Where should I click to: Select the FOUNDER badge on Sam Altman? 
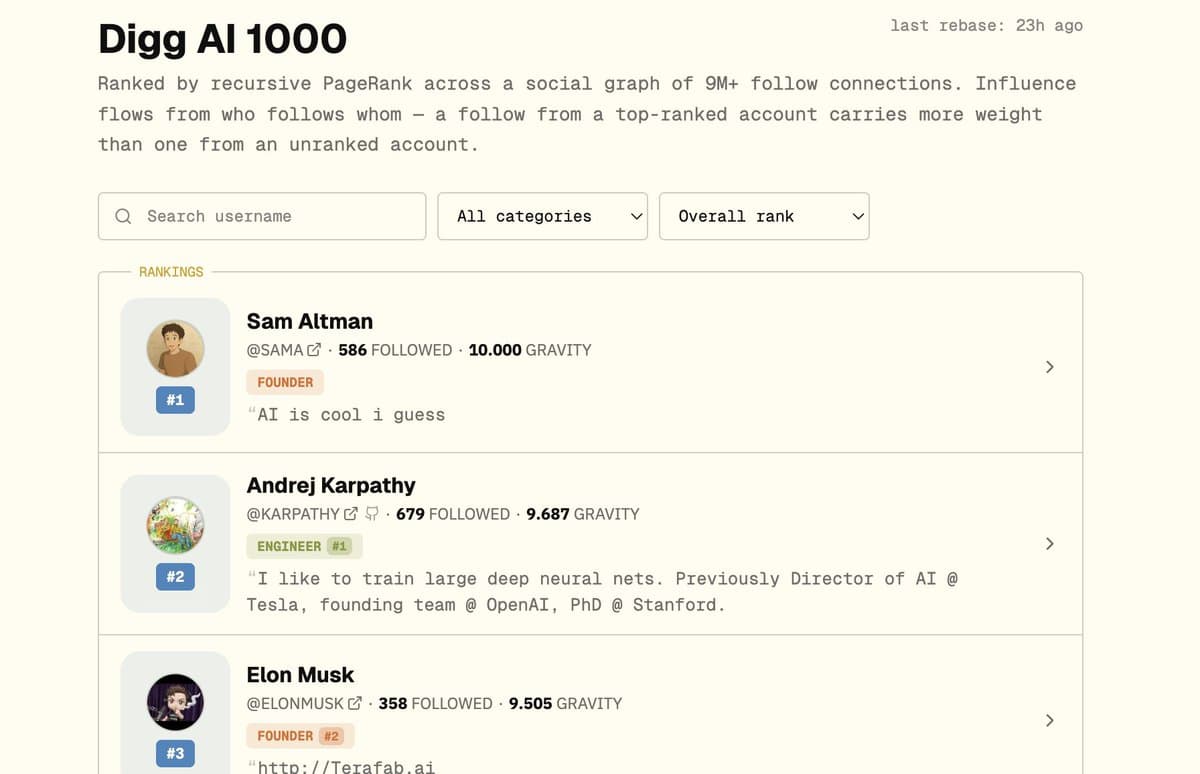point(285,382)
